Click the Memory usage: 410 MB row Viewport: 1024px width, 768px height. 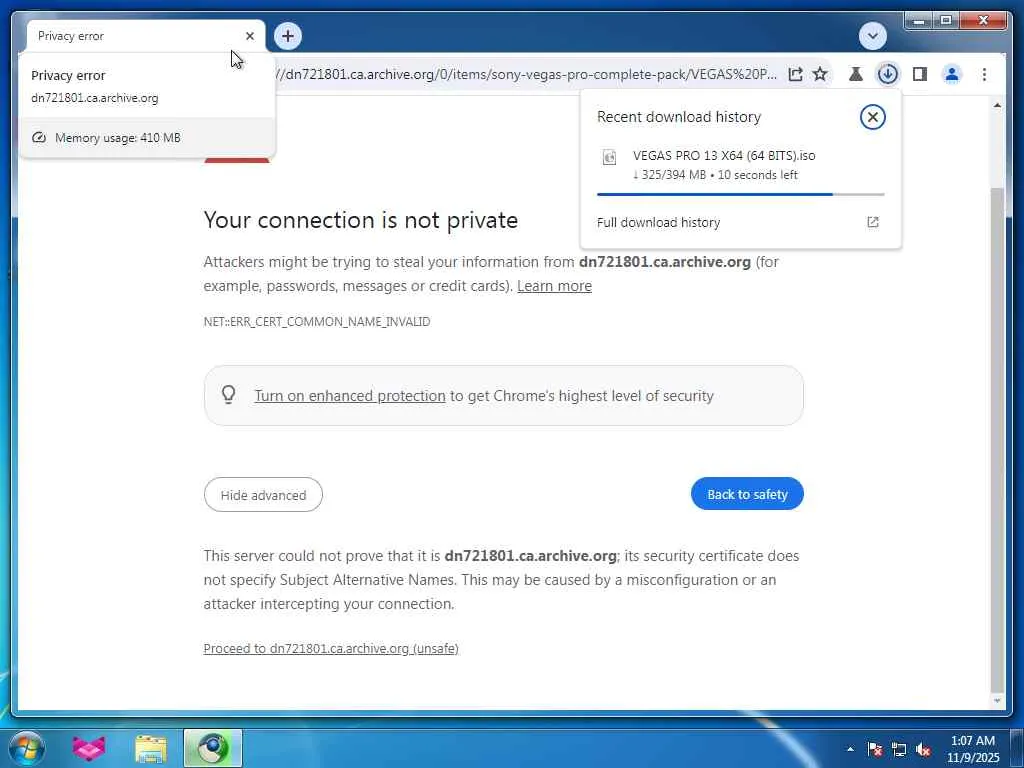(x=147, y=138)
